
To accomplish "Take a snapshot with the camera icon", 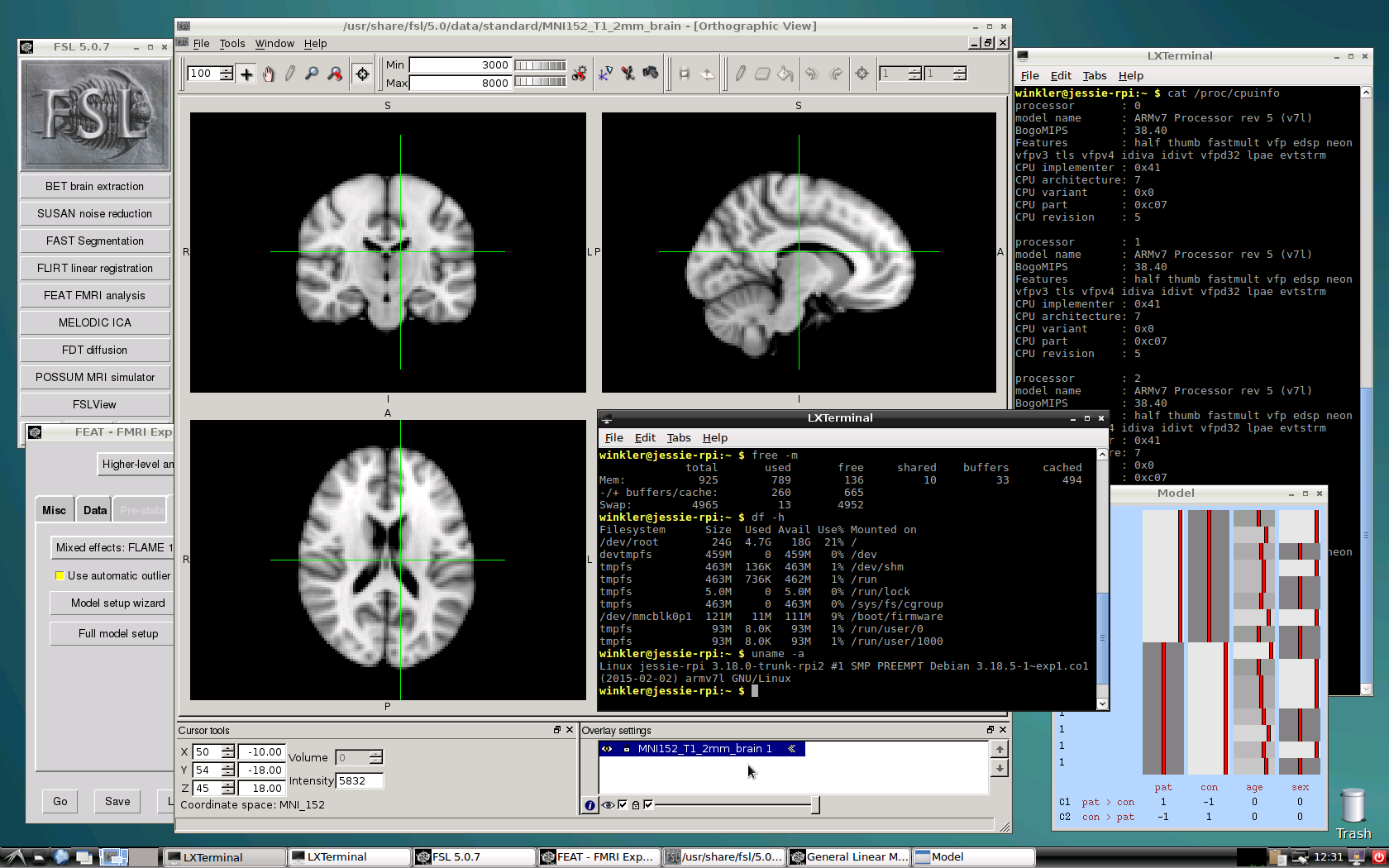I will [651, 74].
